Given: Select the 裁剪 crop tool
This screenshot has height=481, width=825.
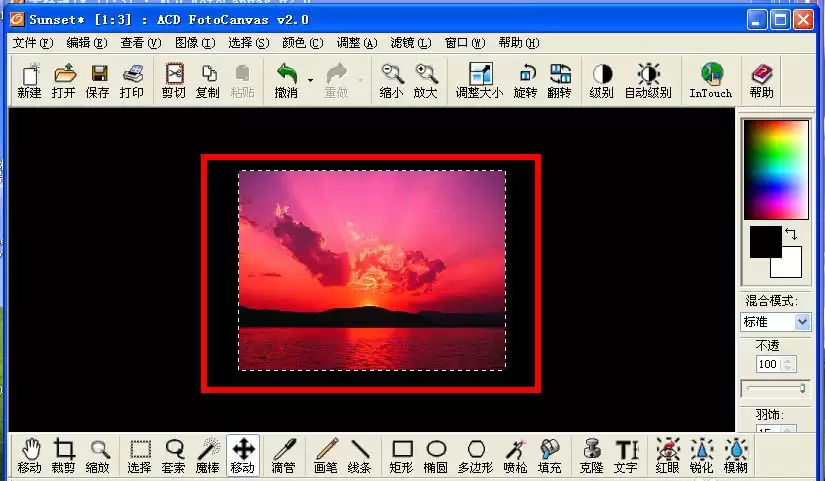Looking at the screenshot, I should (x=63, y=455).
